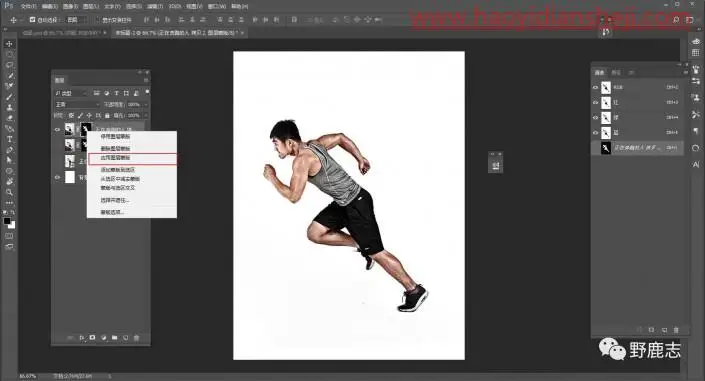This screenshot has height=381, width=705.
Task: Select the Magic Wand tool
Action: pos(9,76)
